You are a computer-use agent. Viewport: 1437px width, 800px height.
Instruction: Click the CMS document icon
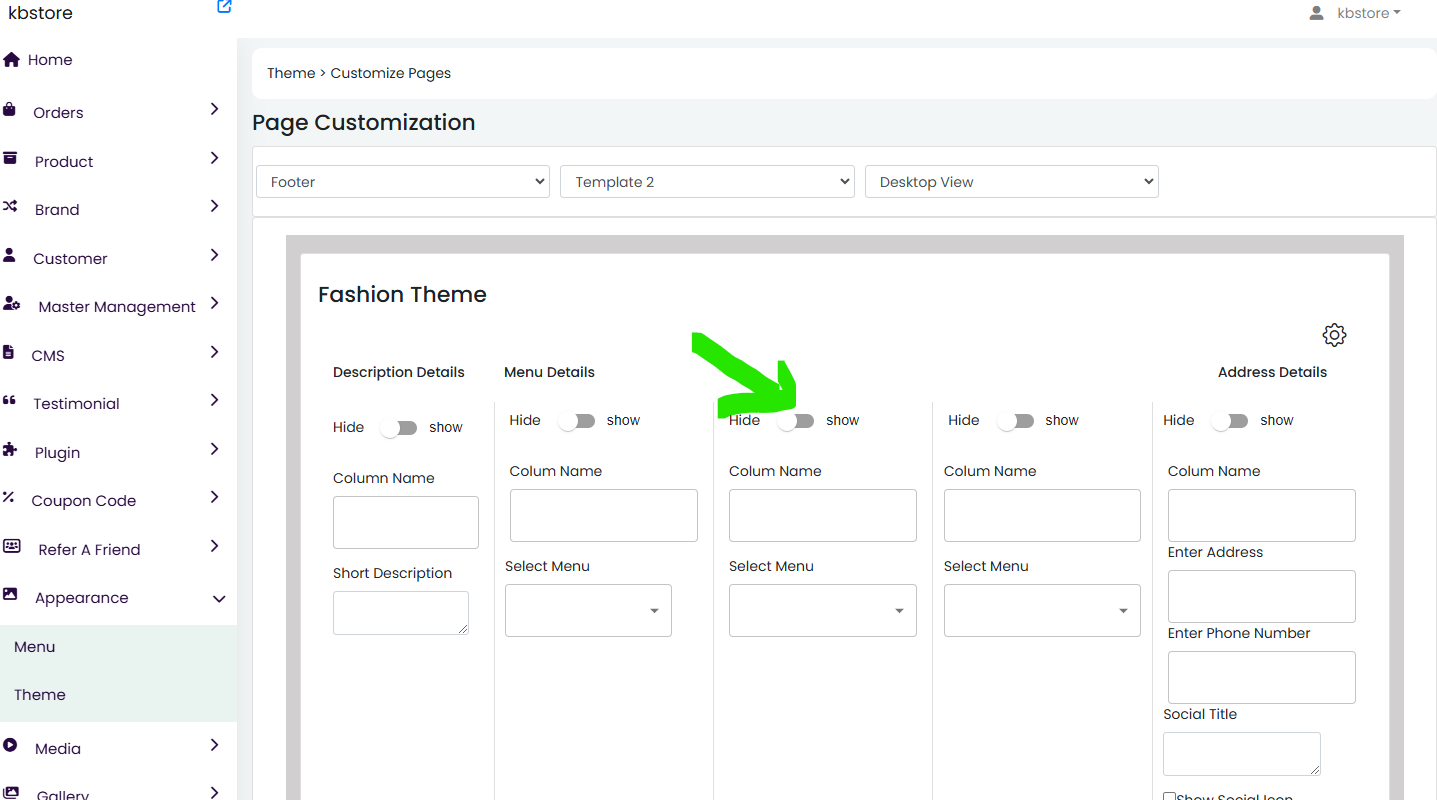(9, 352)
